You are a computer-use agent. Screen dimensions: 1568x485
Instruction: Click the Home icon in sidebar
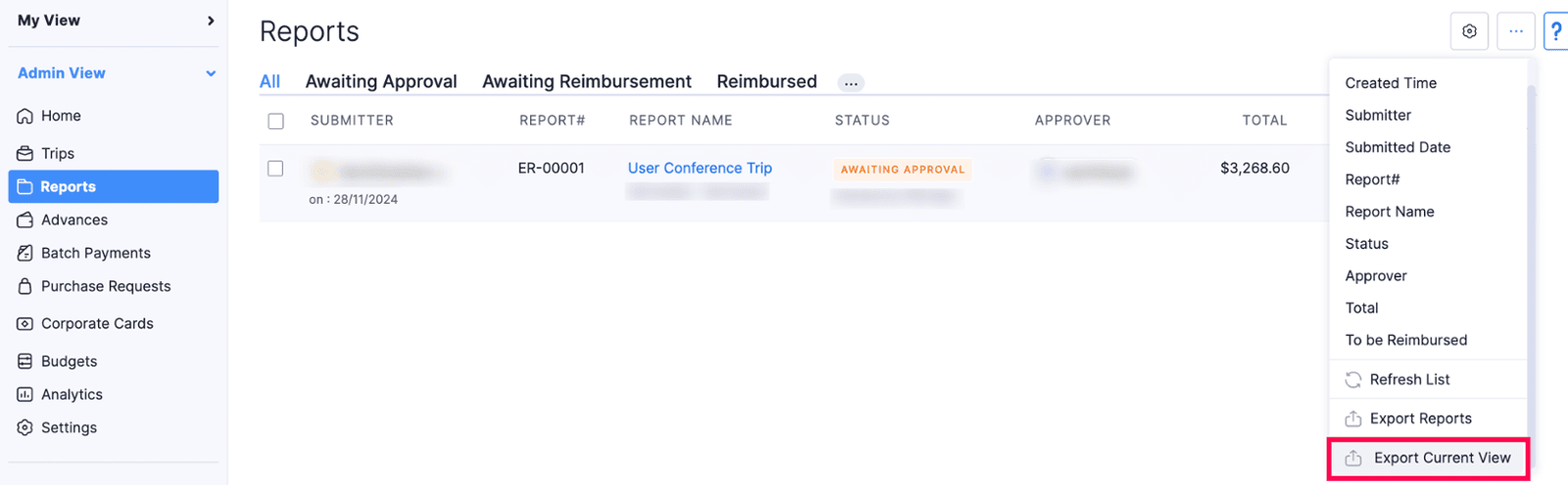point(25,116)
